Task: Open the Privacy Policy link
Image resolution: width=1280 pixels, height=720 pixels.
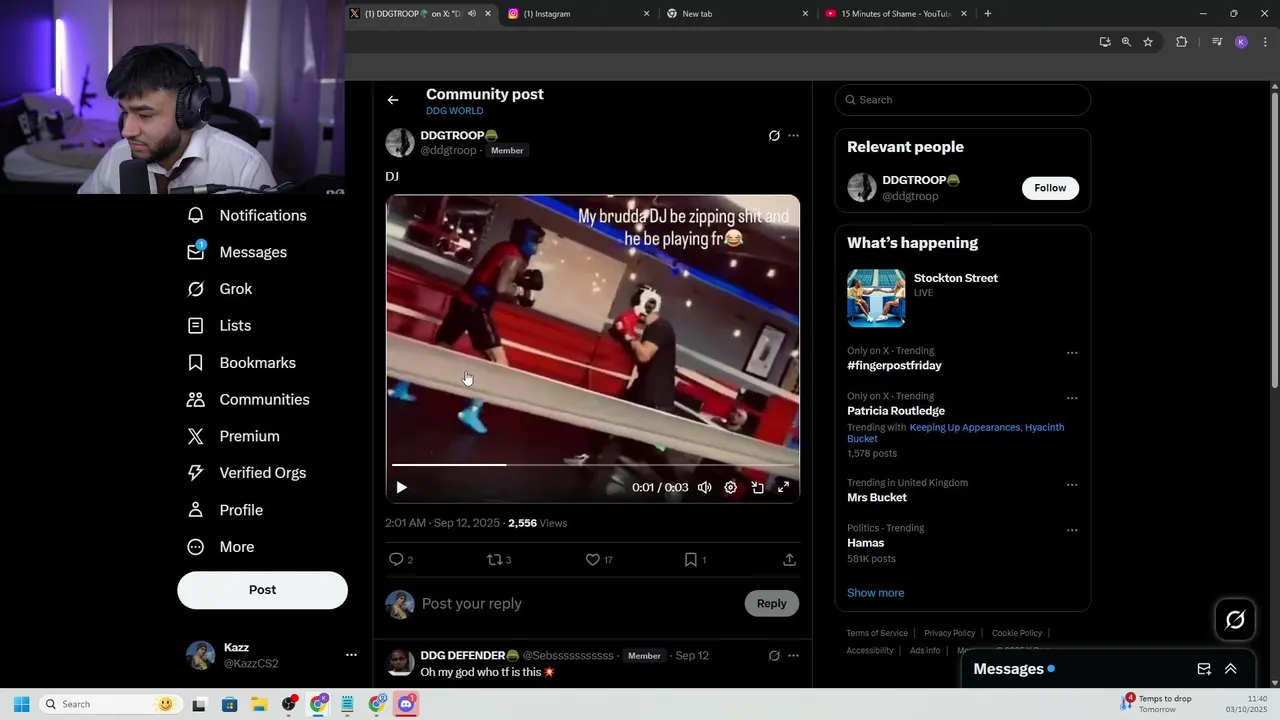Action: click(x=949, y=633)
